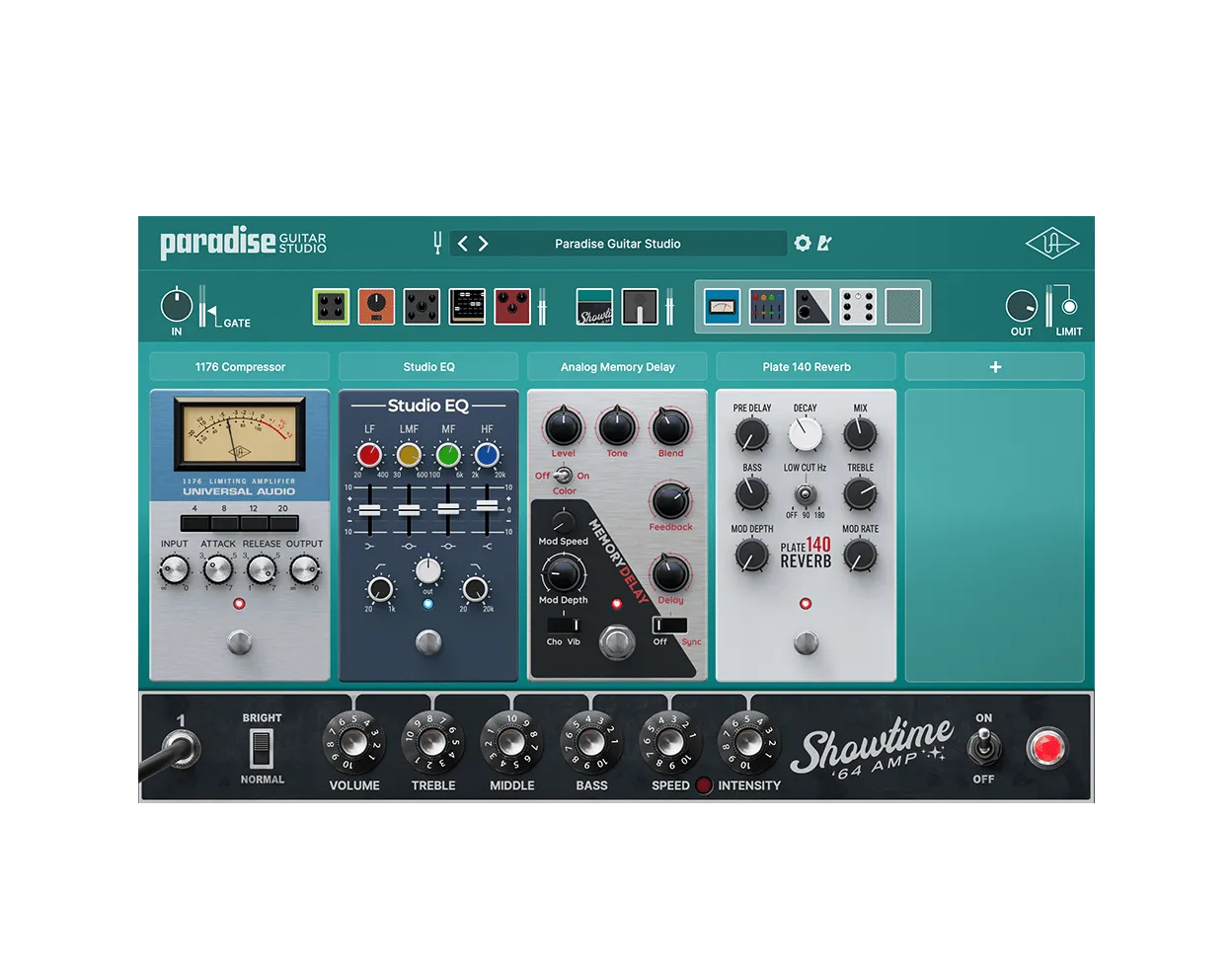Toggle the Memory Delay footswitch
This screenshot has width=1232, height=967.
pyautogui.click(x=618, y=643)
